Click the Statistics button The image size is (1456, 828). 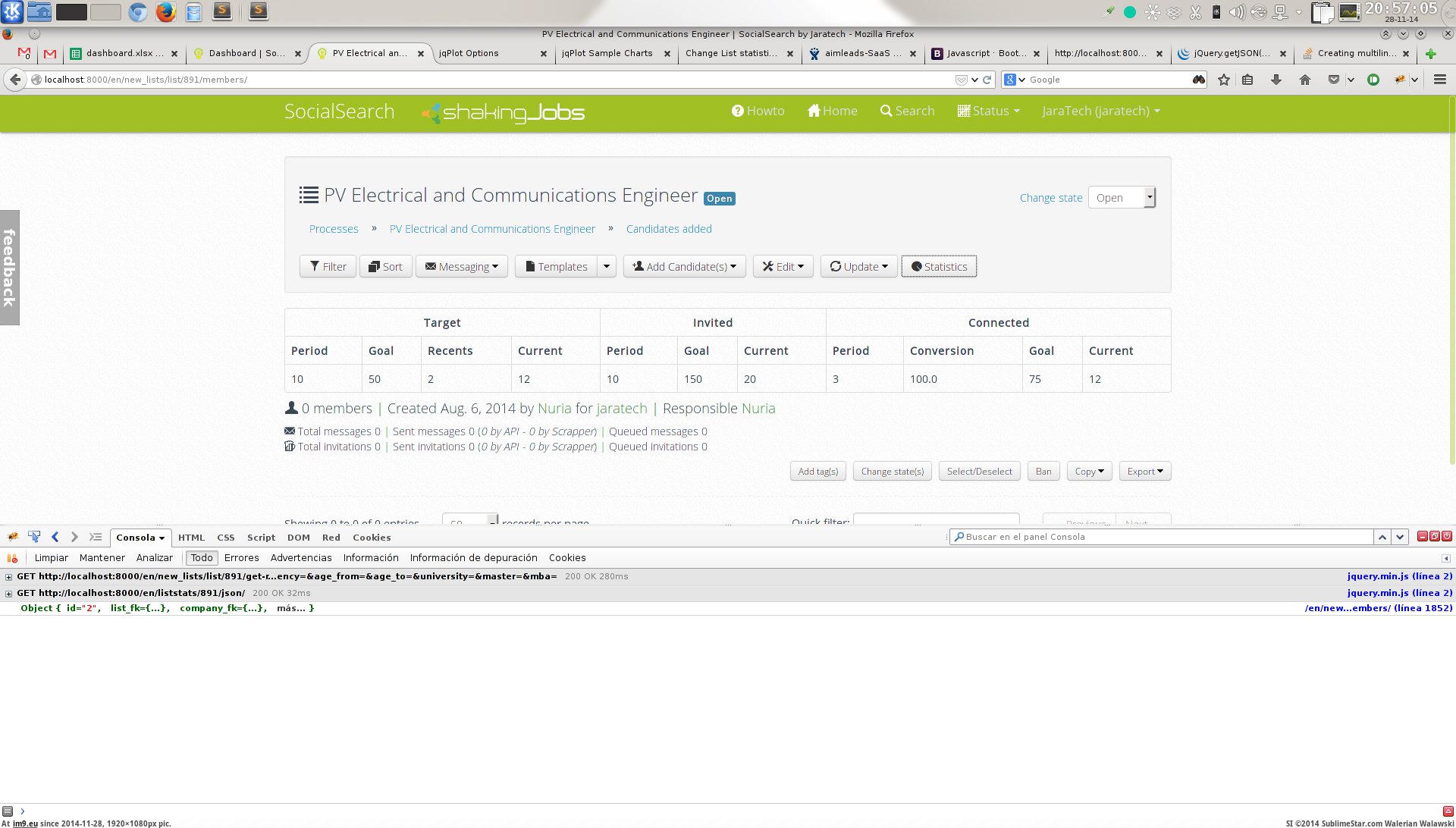coord(939,267)
